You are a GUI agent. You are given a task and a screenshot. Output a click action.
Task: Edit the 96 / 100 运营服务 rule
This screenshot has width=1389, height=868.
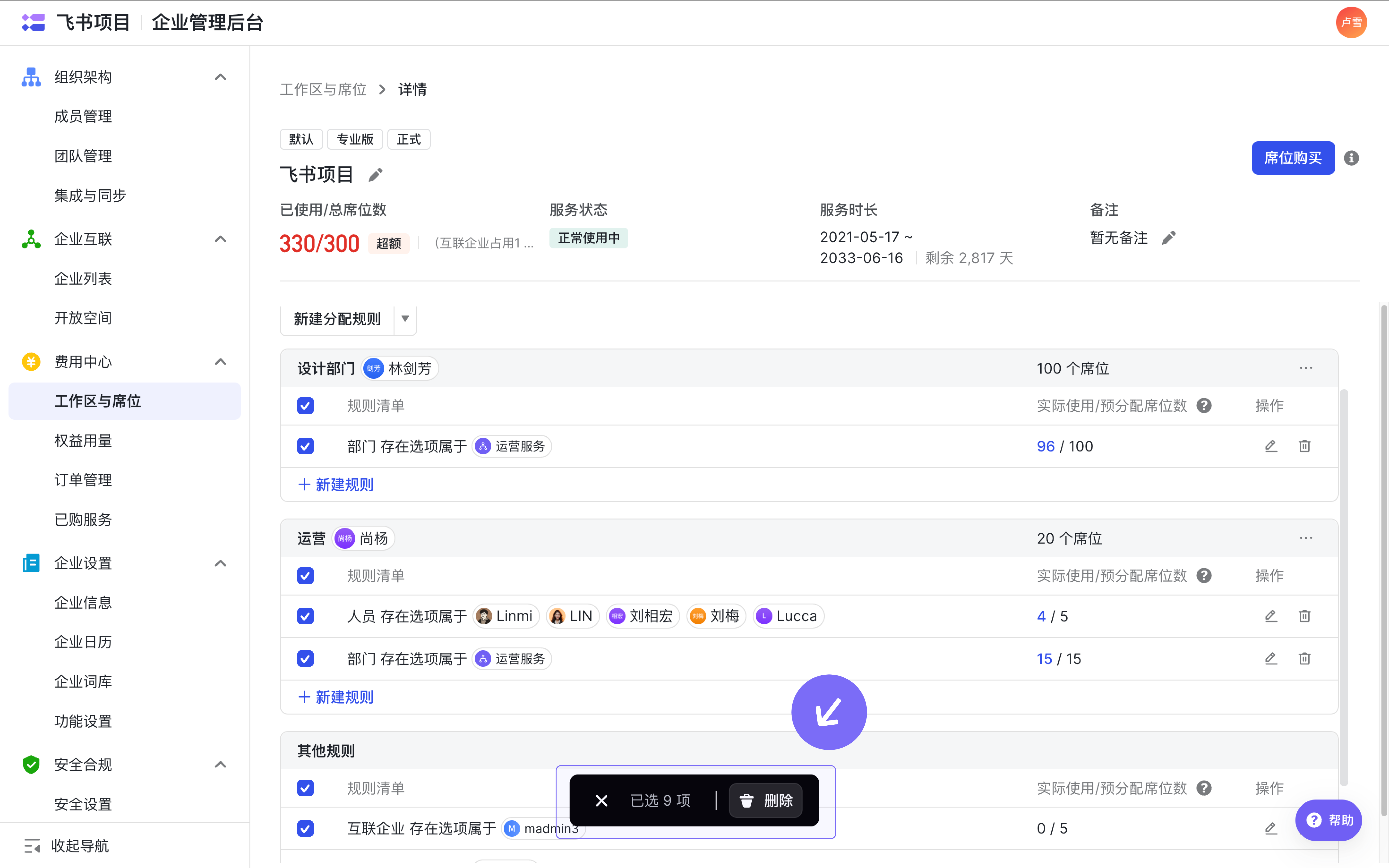[1271, 446]
